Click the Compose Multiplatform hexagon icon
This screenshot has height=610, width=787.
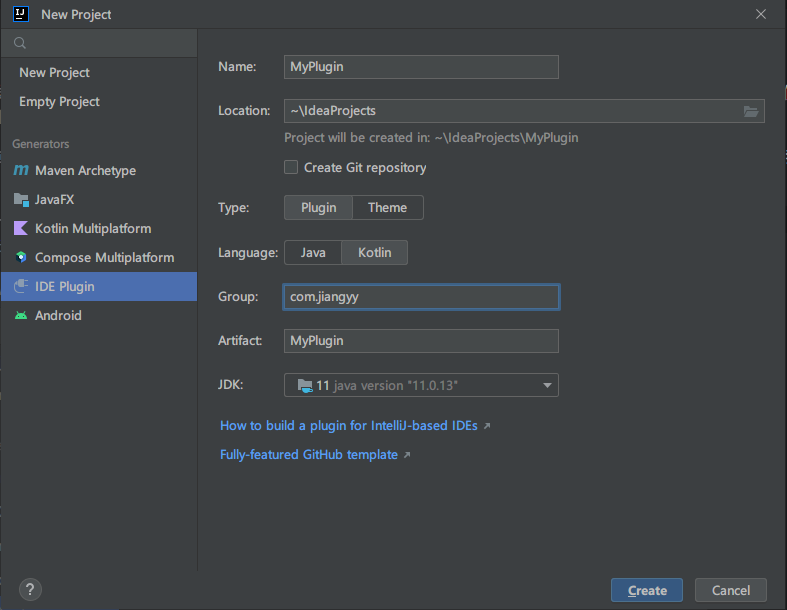coord(21,258)
